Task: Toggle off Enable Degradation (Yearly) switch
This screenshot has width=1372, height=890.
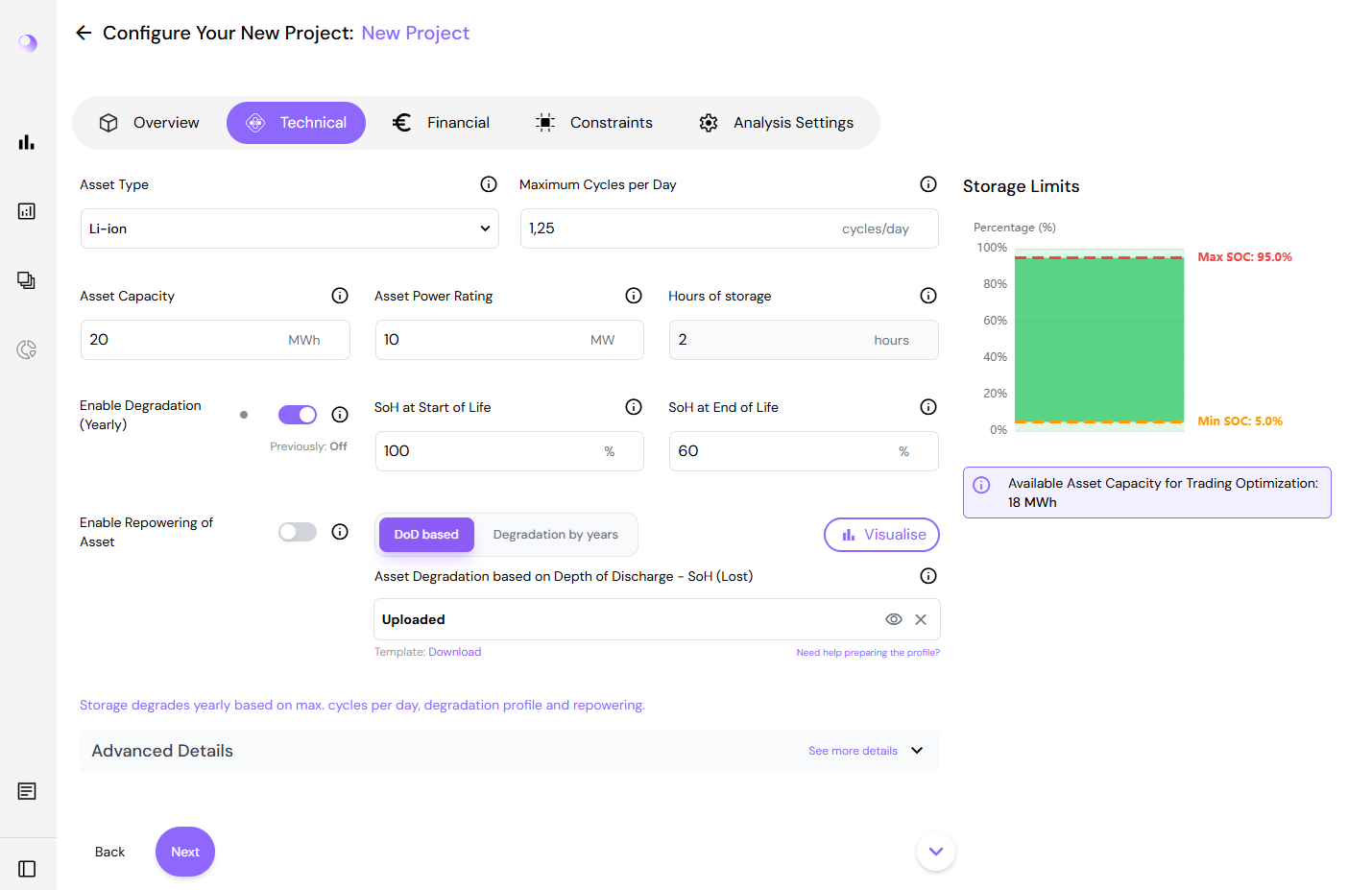Action: click(x=298, y=415)
